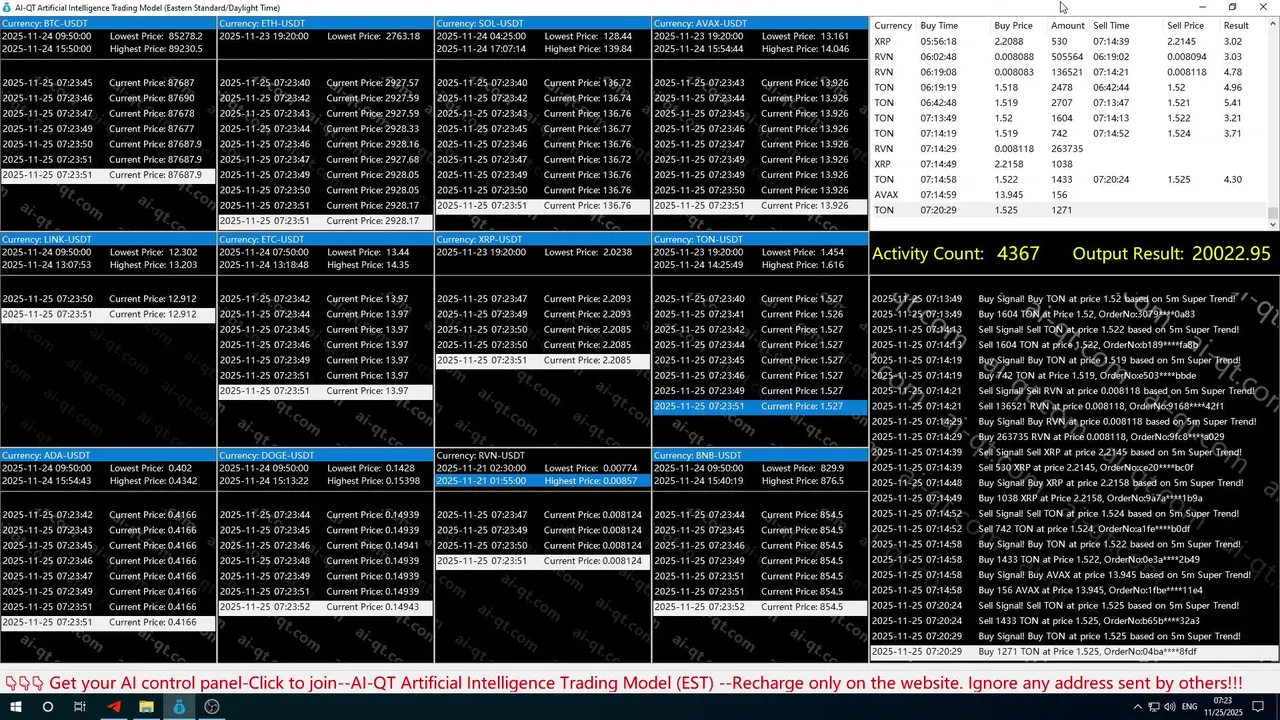This screenshot has height=720, width=1280.
Task: Select TON trade row bought at 06:42:48
Action: (1069, 103)
